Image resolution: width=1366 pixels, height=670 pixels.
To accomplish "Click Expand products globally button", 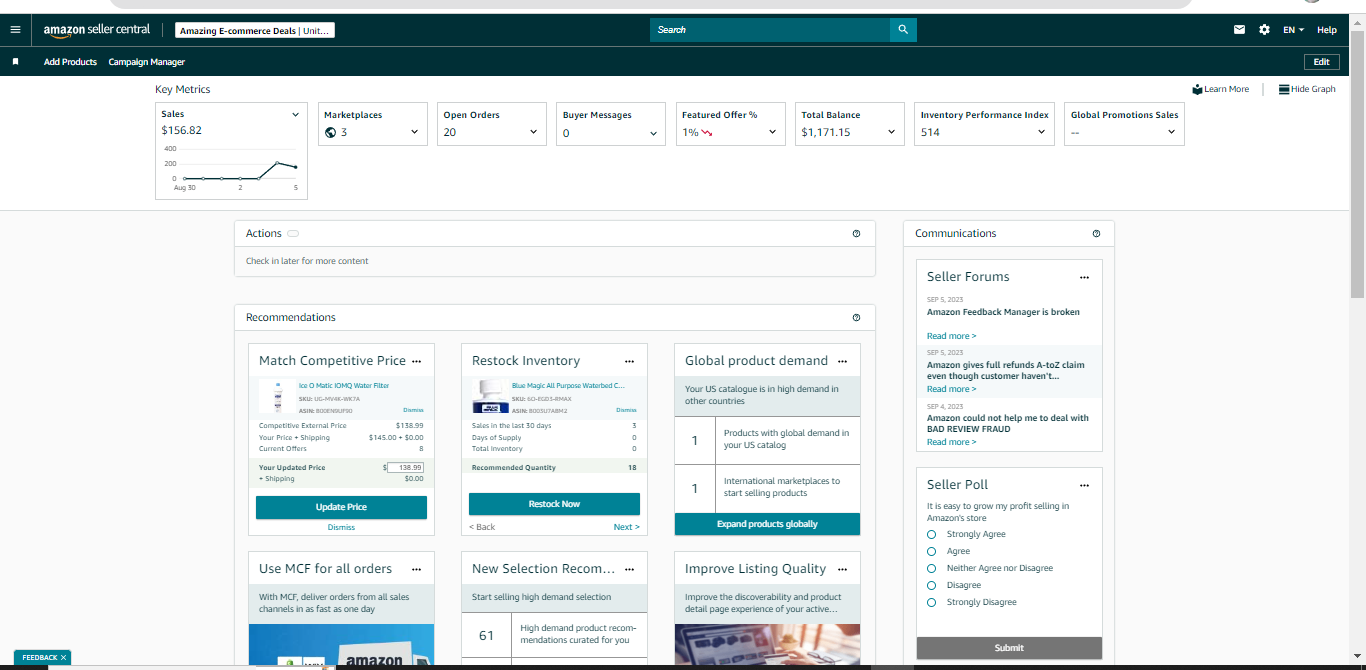I will (x=767, y=524).
